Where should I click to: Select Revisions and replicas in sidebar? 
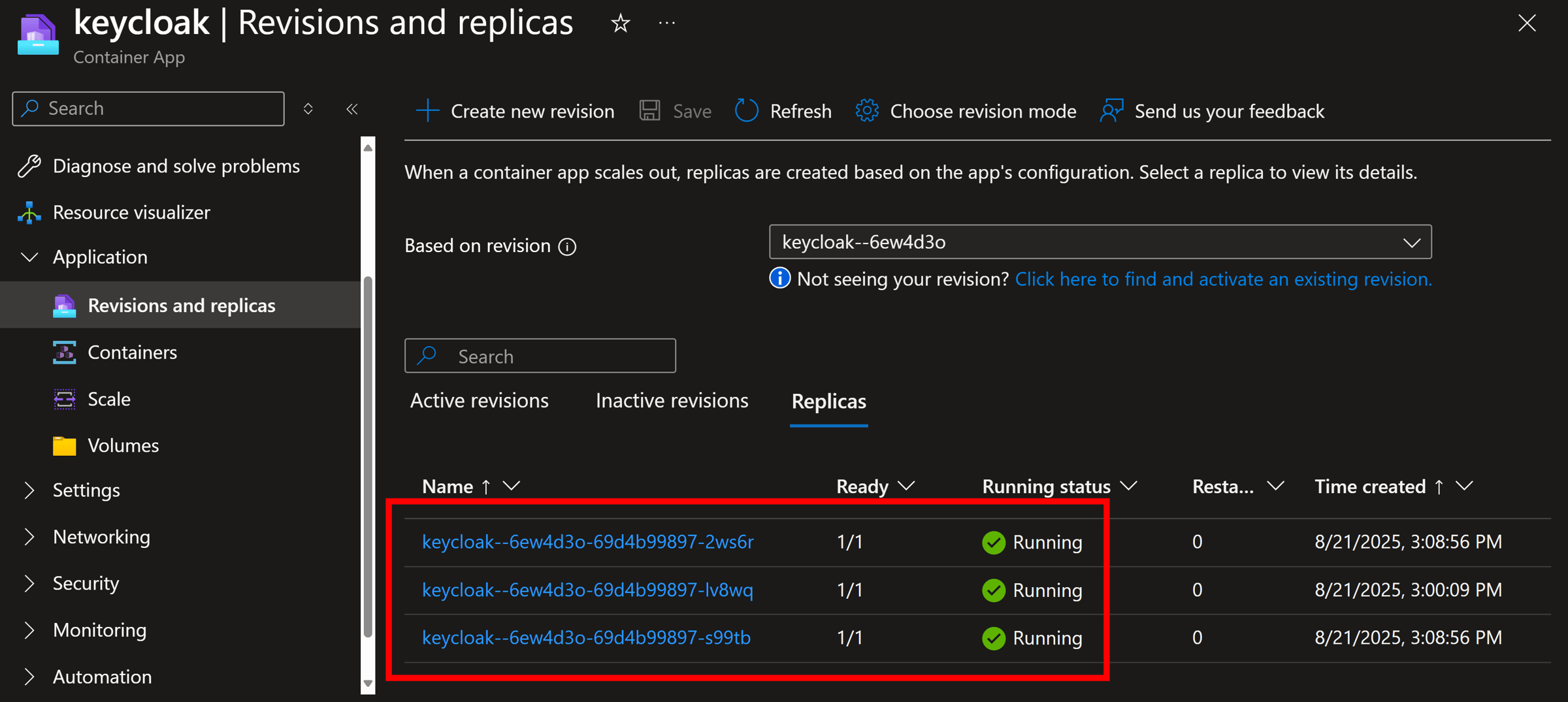coord(182,305)
